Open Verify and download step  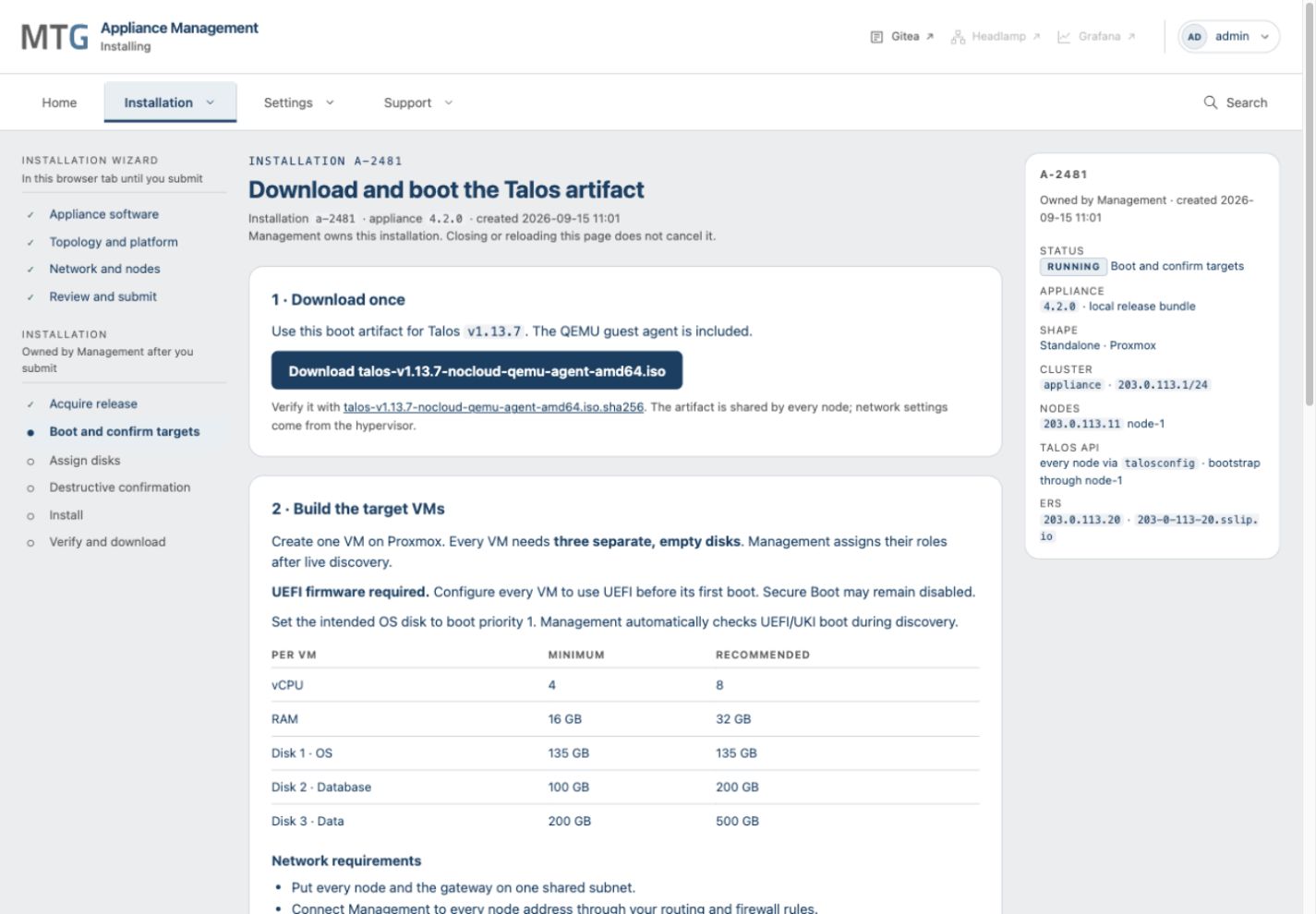pos(107,542)
